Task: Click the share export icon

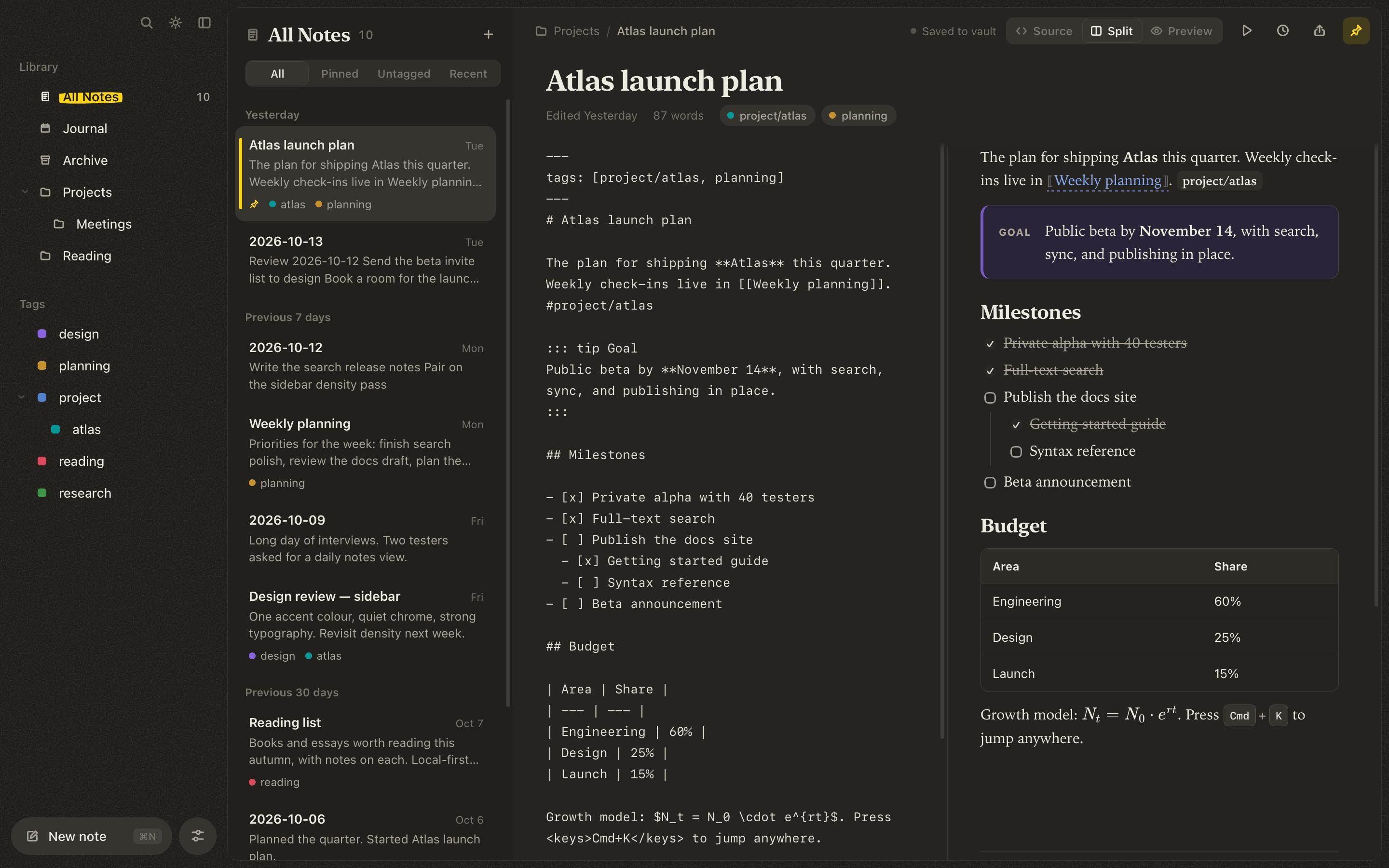Action: tap(1320, 31)
